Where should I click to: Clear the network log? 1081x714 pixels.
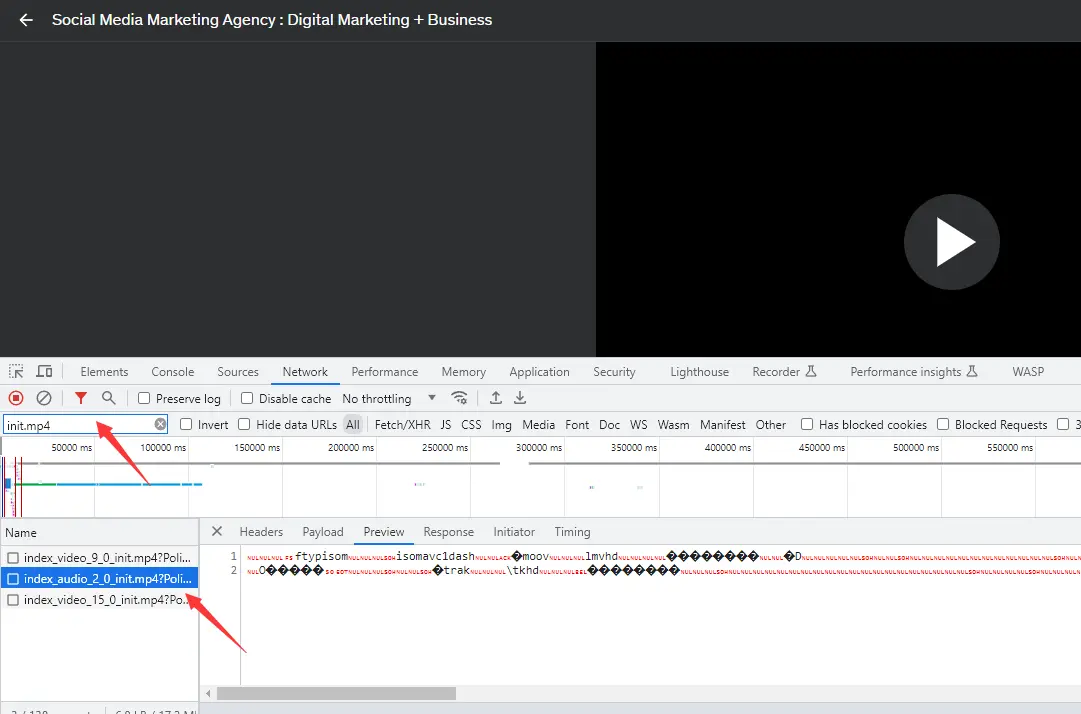44,398
